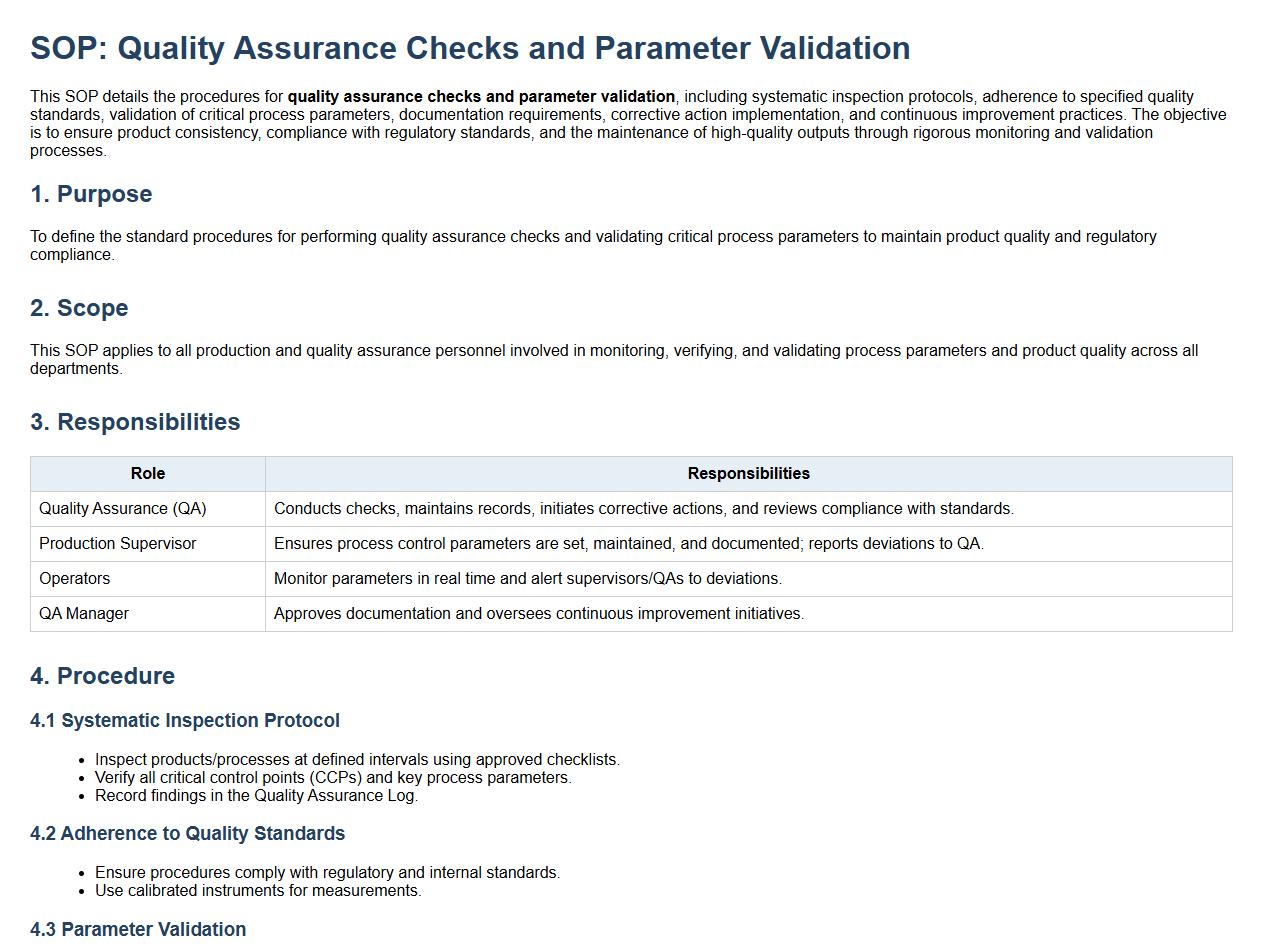Image resolution: width=1263 pixels, height=952 pixels.
Task: Click the '4.3 Parameter Validation' subheading
Action: pyautogui.click(x=138, y=930)
